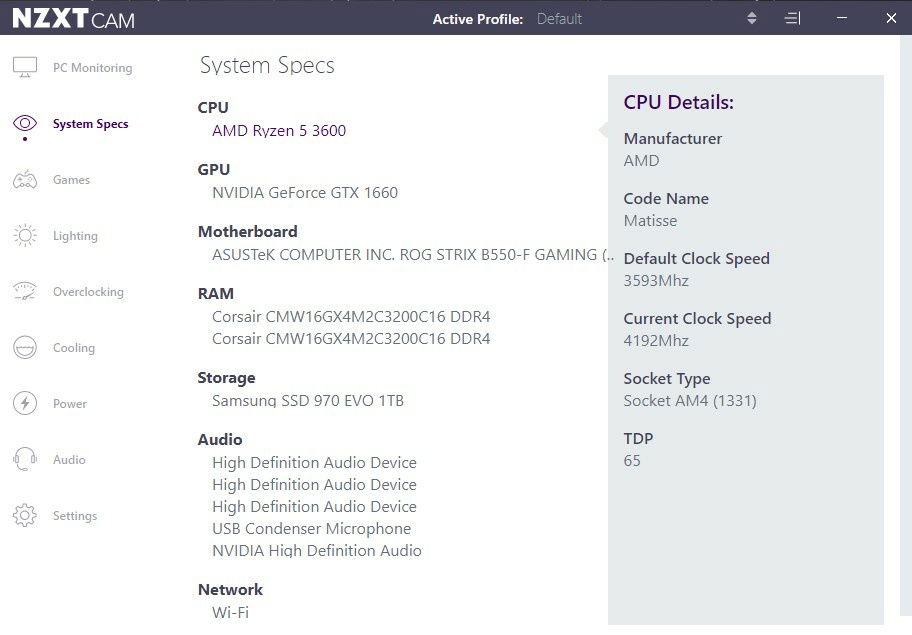Open the Default profile dropdown
The height and width of the screenshot is (635, 912).
pos(560,18)
